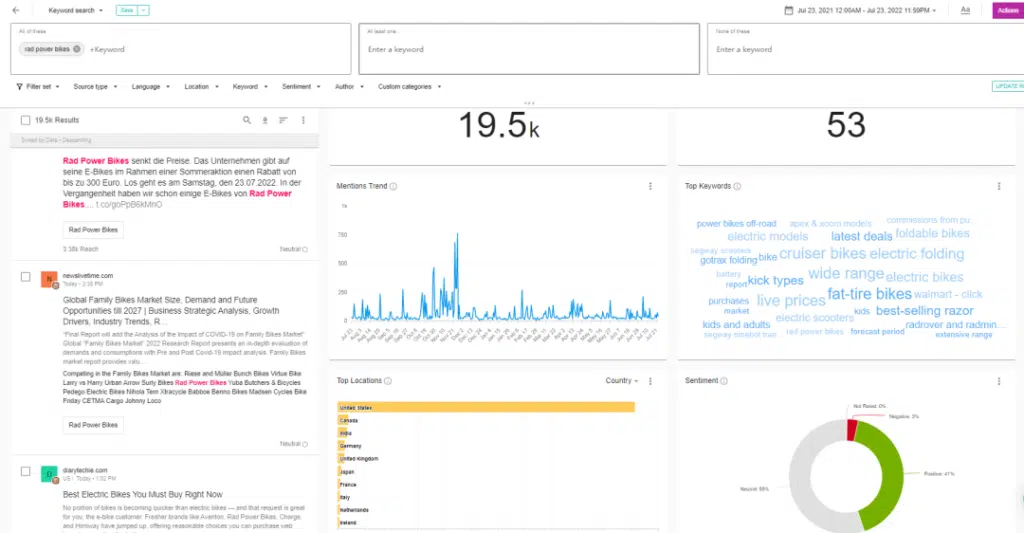
Task: Show info tooltip for Sentiment widget
Action: coord(724,381)
